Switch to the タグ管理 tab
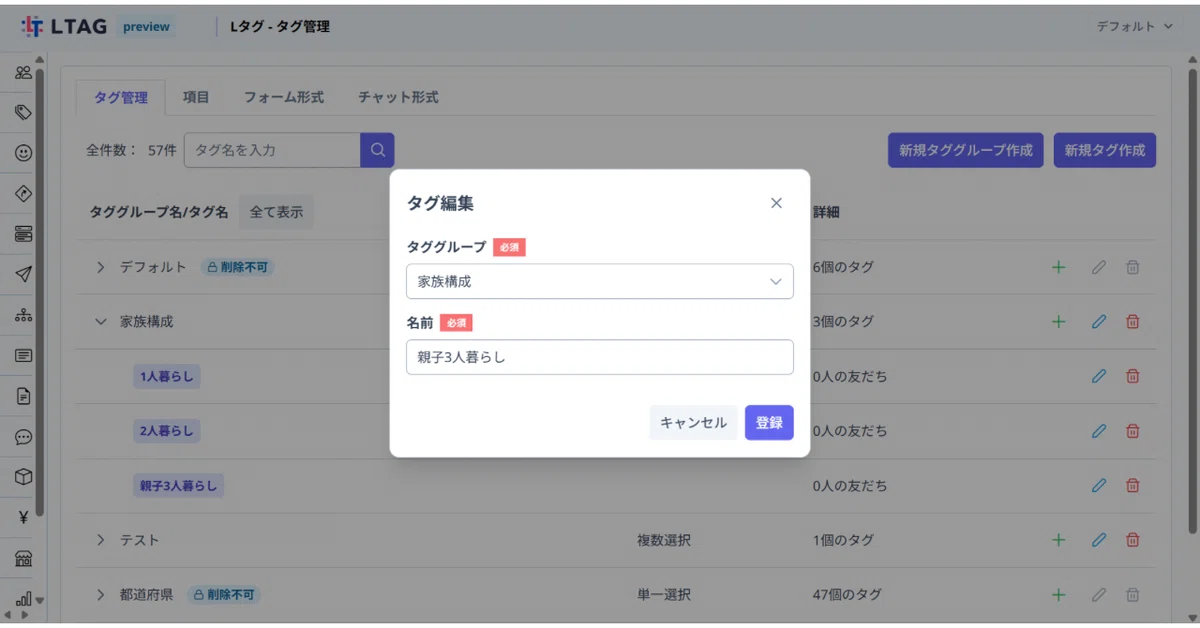Viewport: 1200px width, 628px height. click(x=121, y=97)
